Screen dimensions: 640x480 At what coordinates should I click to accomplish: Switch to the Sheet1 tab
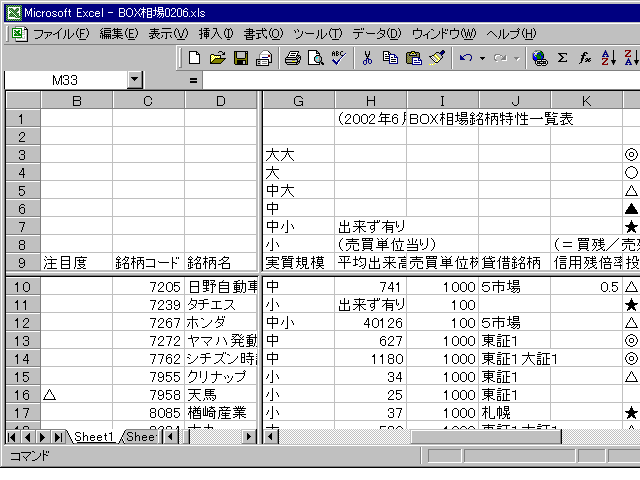93,437
